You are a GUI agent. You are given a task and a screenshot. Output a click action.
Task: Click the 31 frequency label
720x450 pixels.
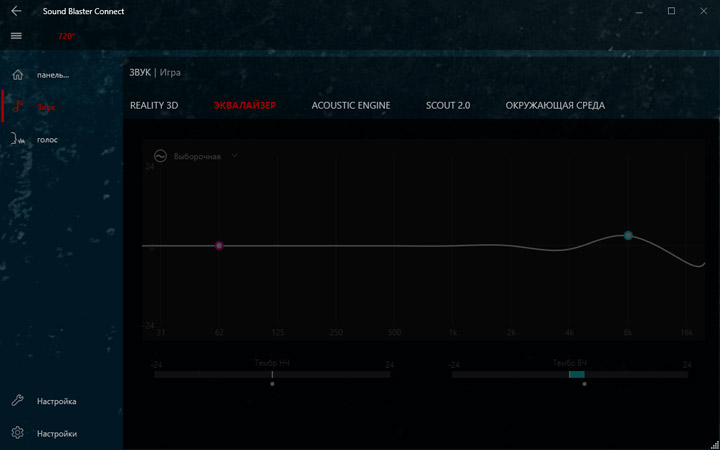(161, 332)
